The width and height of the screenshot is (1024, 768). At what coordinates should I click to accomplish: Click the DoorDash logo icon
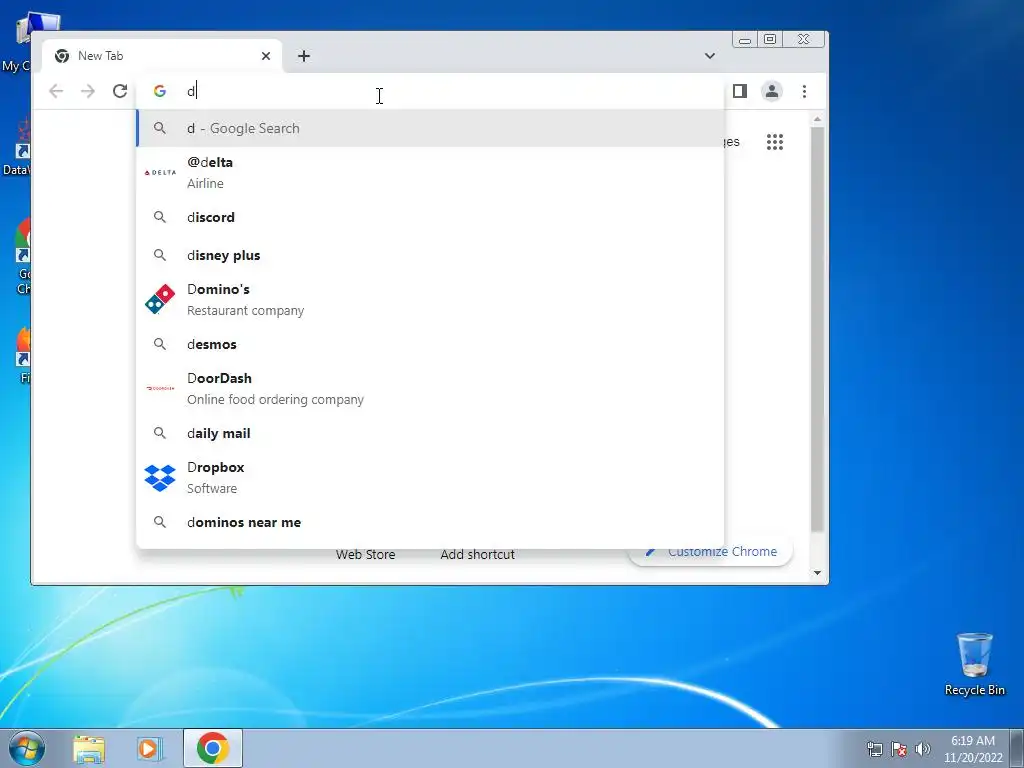pyautogui.click(x=160, y=388)
